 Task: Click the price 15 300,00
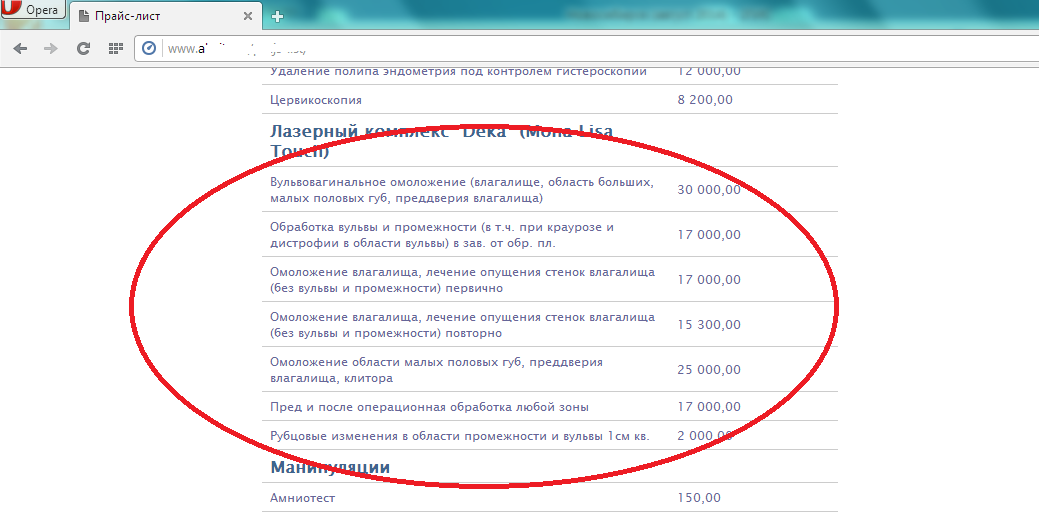click(x=709, y=325)
